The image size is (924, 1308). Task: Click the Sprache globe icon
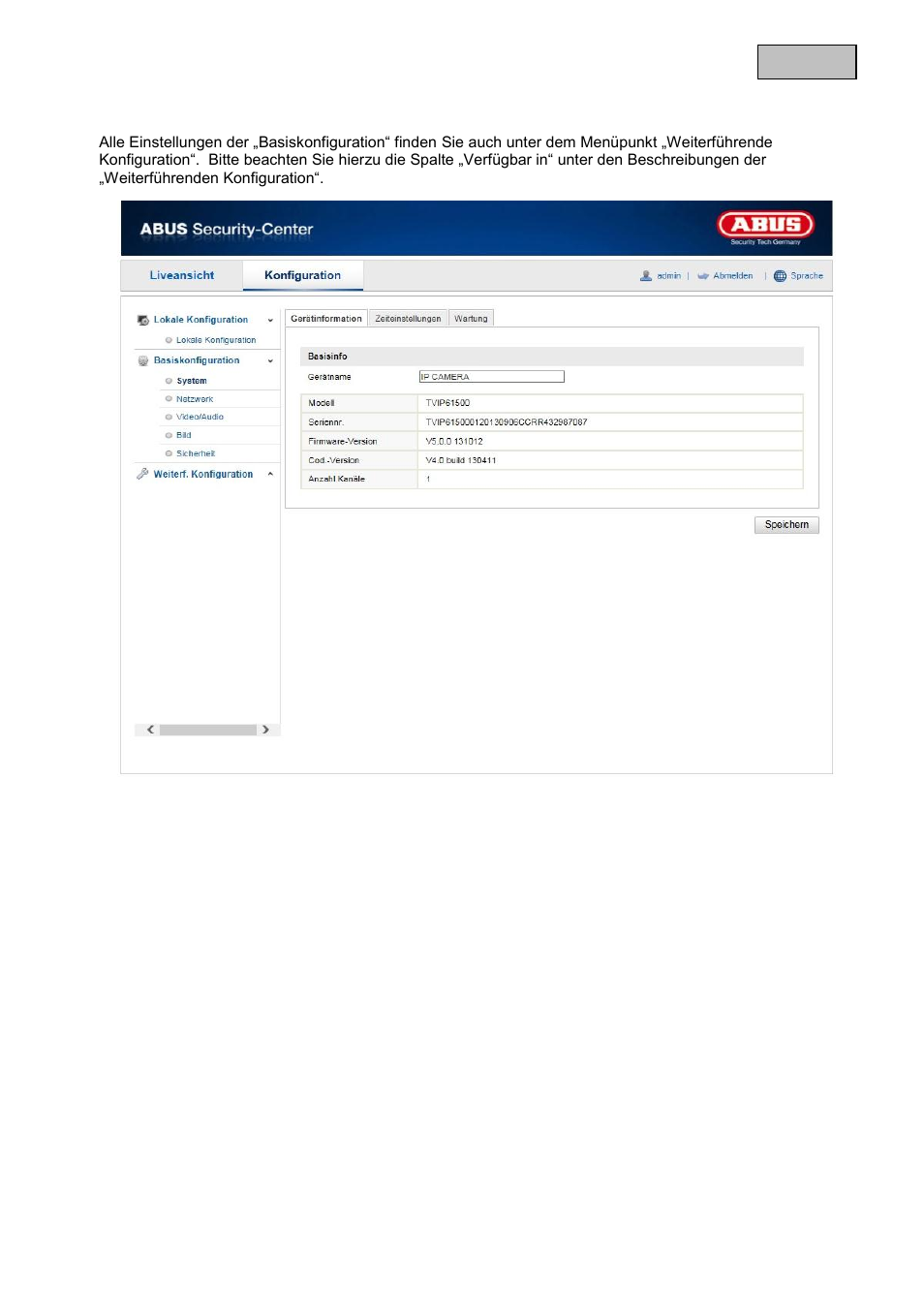[780, 276]
